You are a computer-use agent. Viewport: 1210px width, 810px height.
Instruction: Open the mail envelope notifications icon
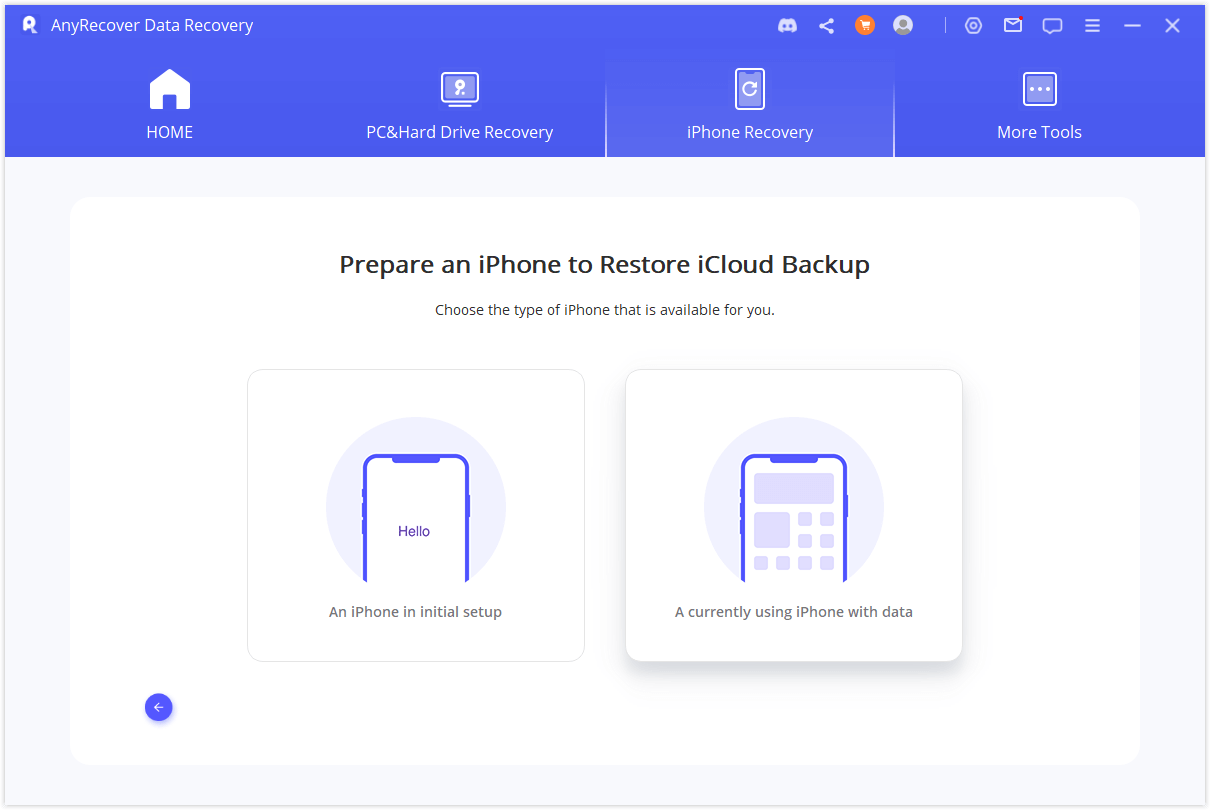[x=1013, y=26]
